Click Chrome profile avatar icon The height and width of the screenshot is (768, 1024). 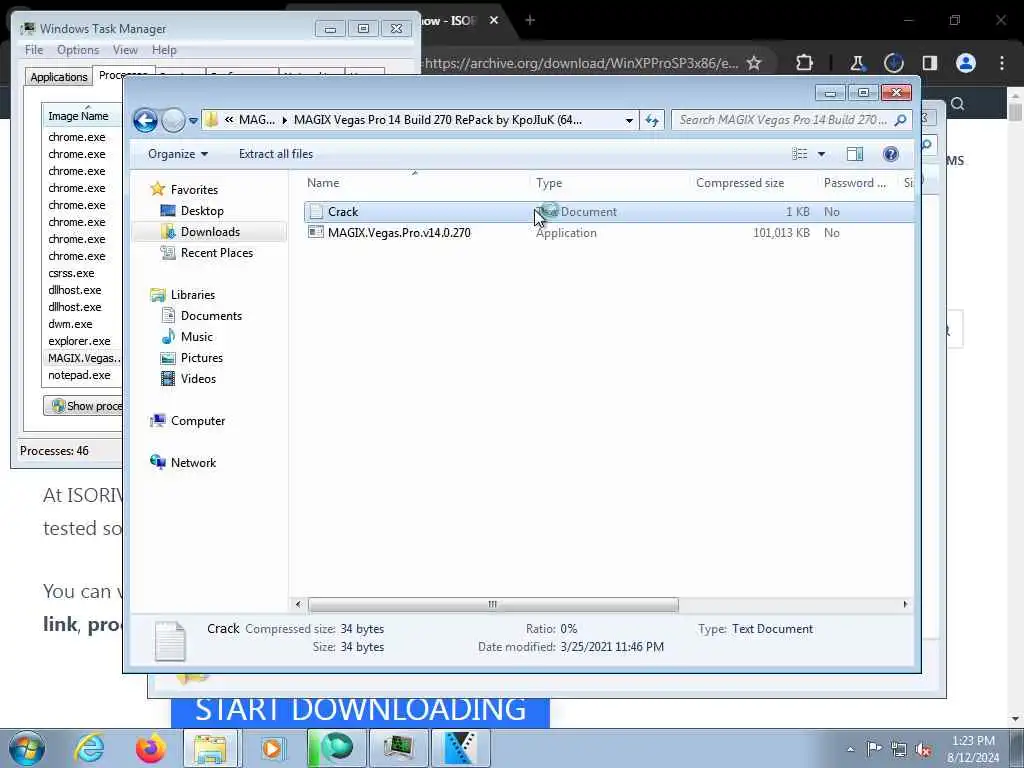coord(966,63)
